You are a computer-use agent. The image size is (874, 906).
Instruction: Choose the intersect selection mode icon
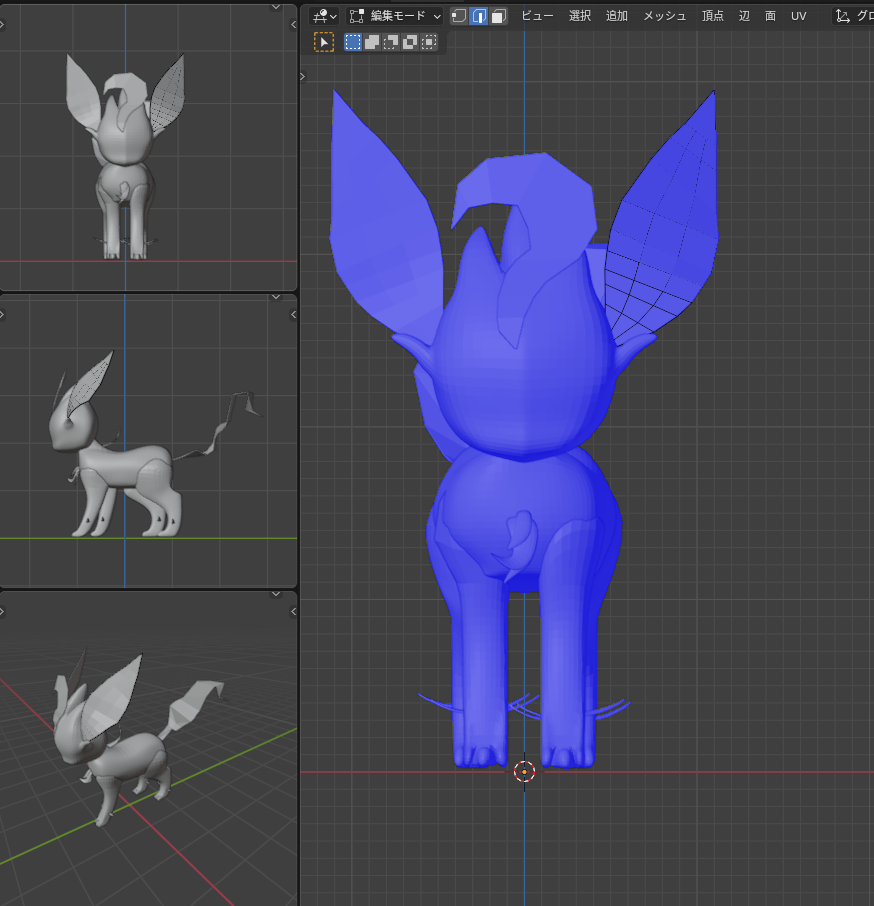pos(429,42)
